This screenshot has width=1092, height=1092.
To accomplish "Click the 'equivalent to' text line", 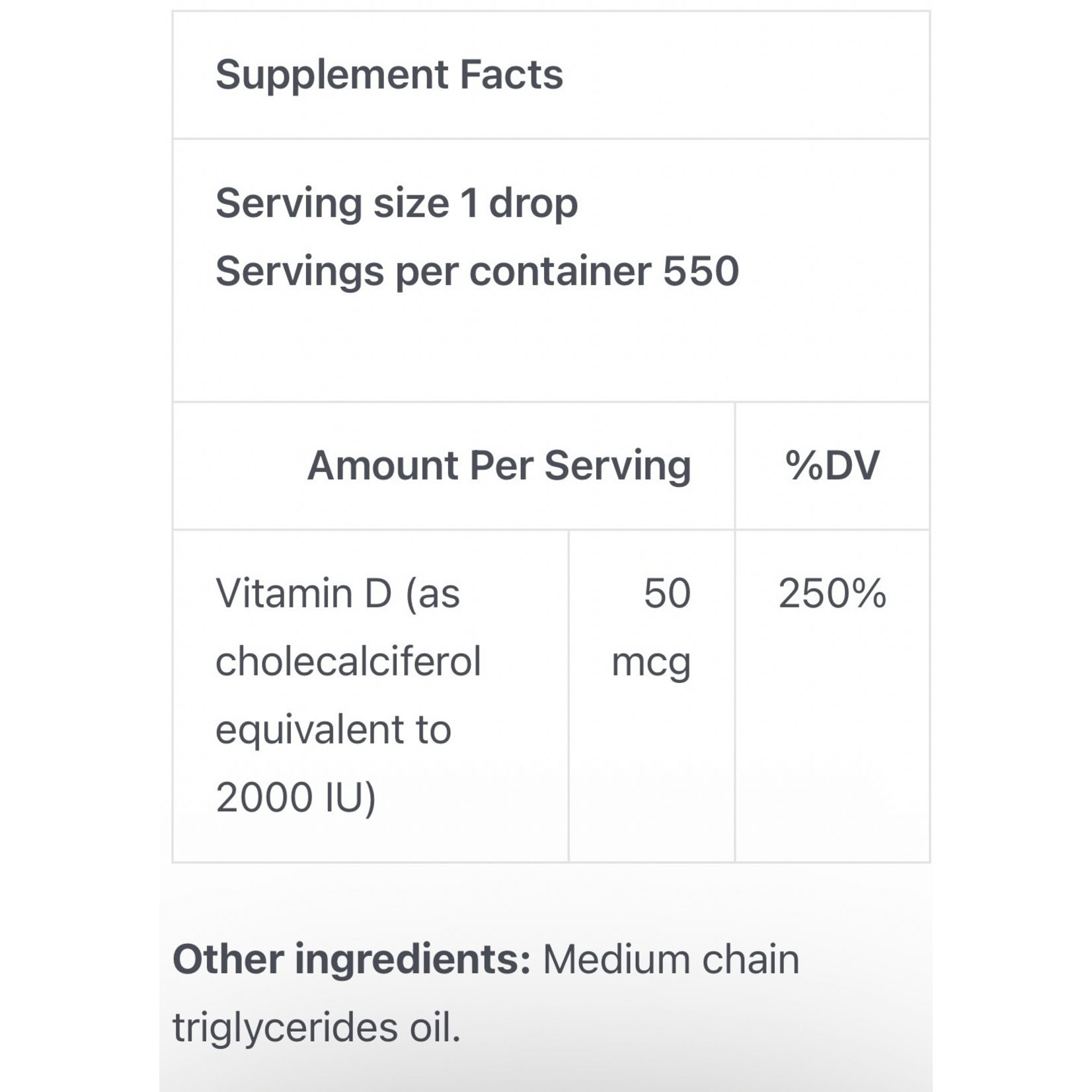I will coord(333,730).
